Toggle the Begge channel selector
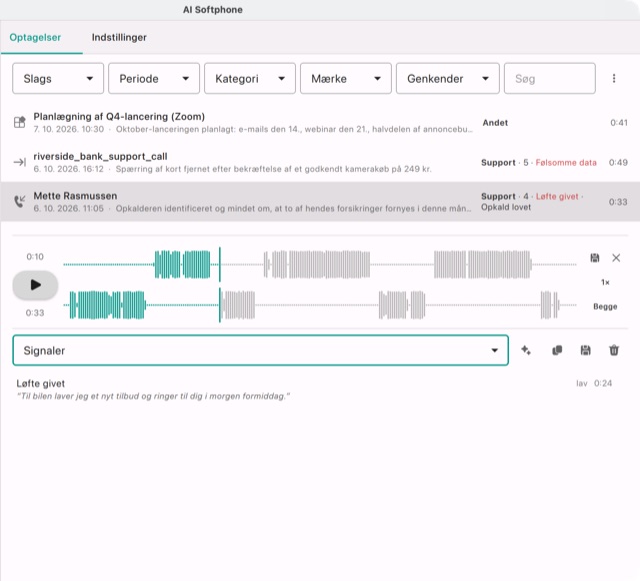The image size is (640, 581). [x=605, y=306]
